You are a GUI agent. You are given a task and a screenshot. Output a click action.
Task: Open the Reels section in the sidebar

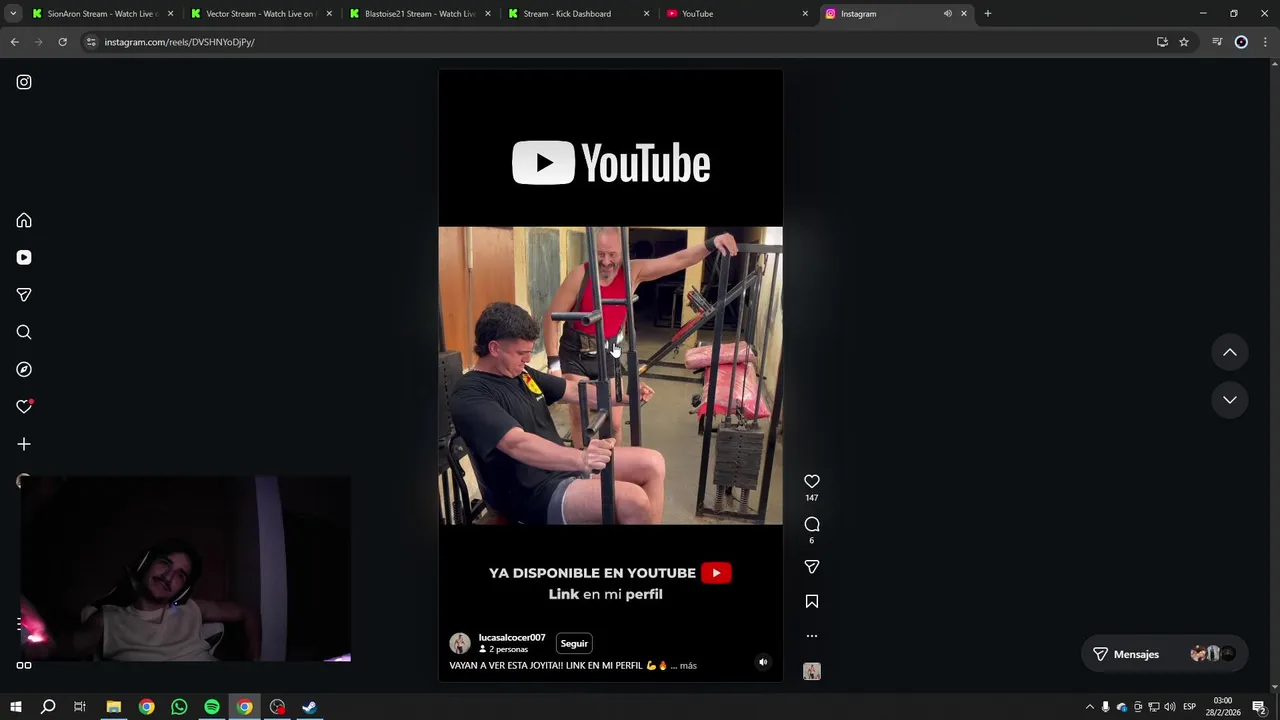pos(24,257)
